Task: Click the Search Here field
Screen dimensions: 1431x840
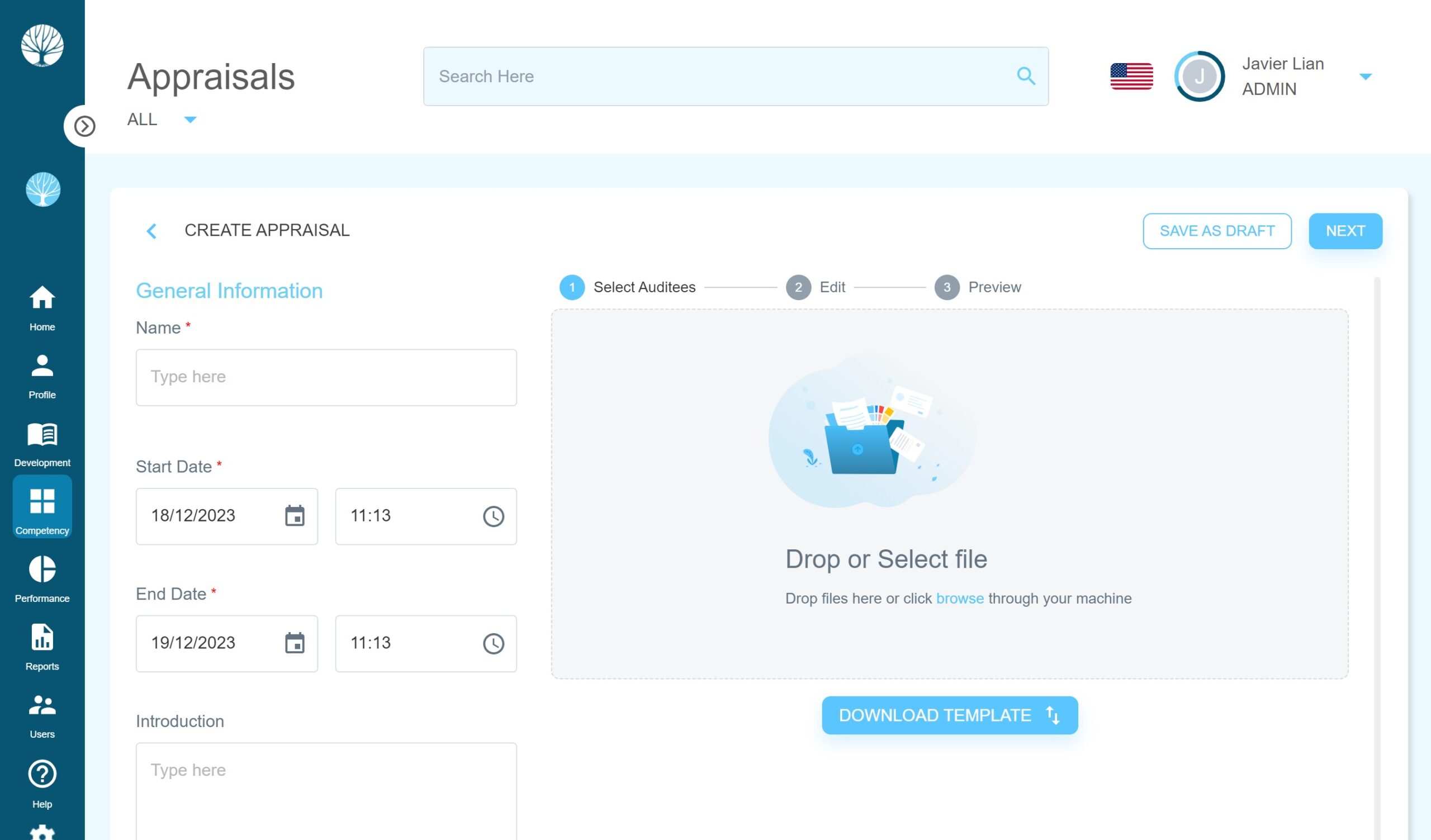Action: (x=736, y=76)
